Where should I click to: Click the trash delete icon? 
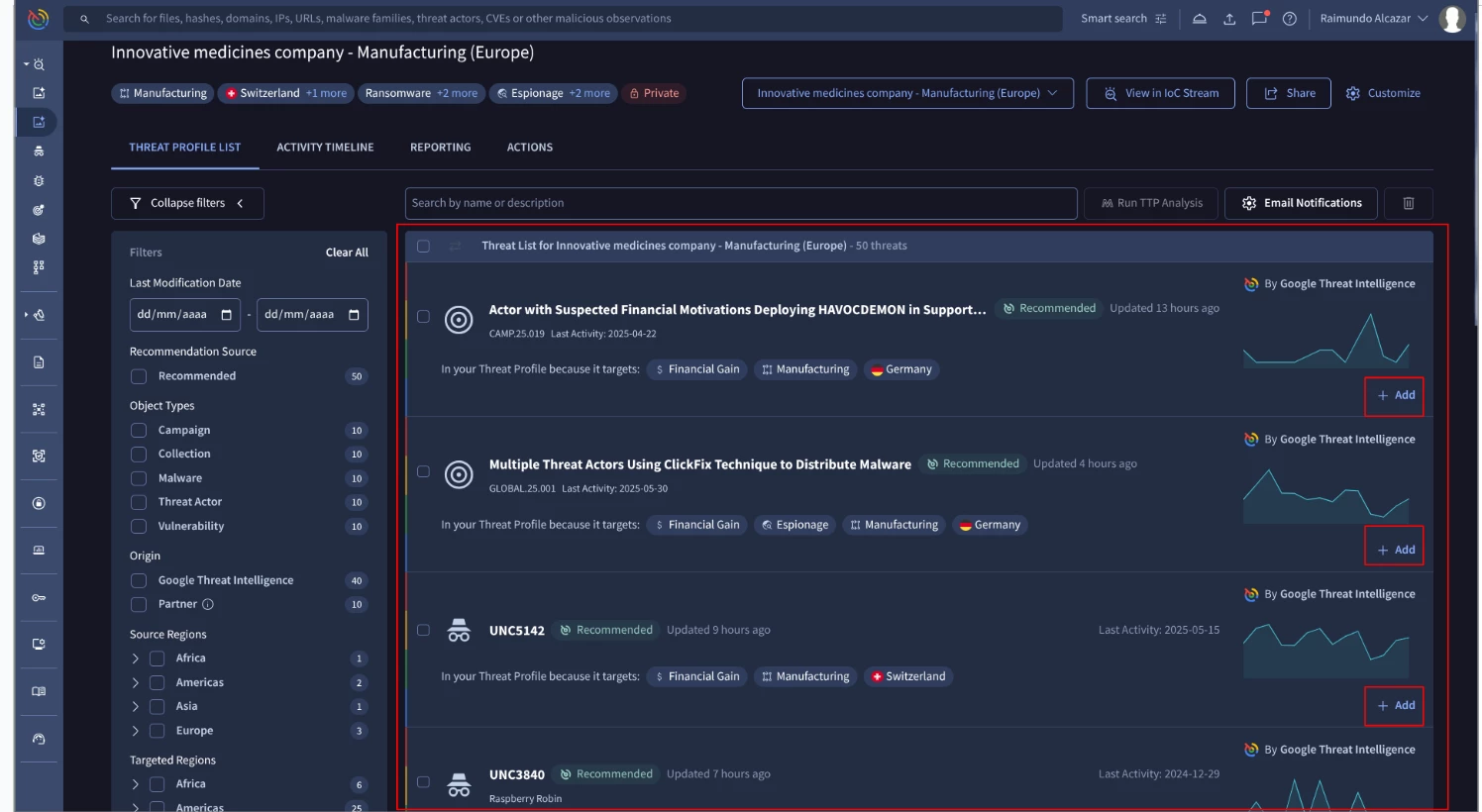pyautogui.click(x=1409, y=203)
